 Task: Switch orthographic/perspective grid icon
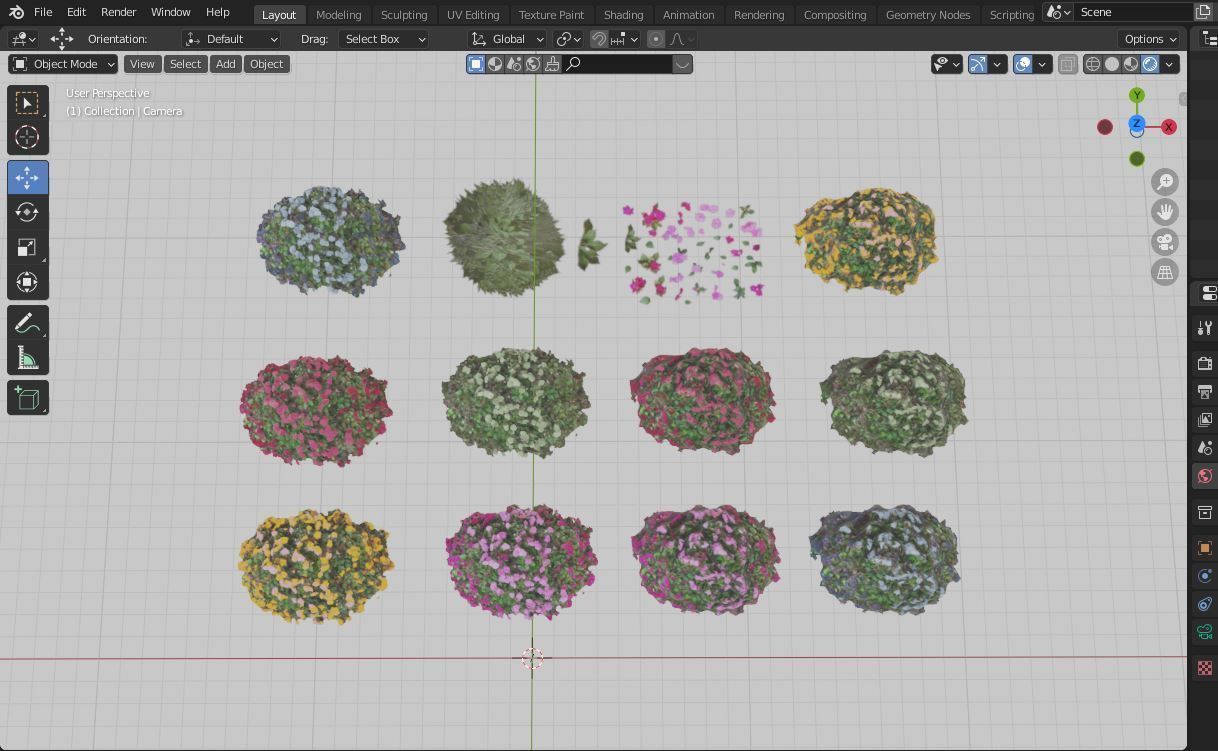(1165, 272)
